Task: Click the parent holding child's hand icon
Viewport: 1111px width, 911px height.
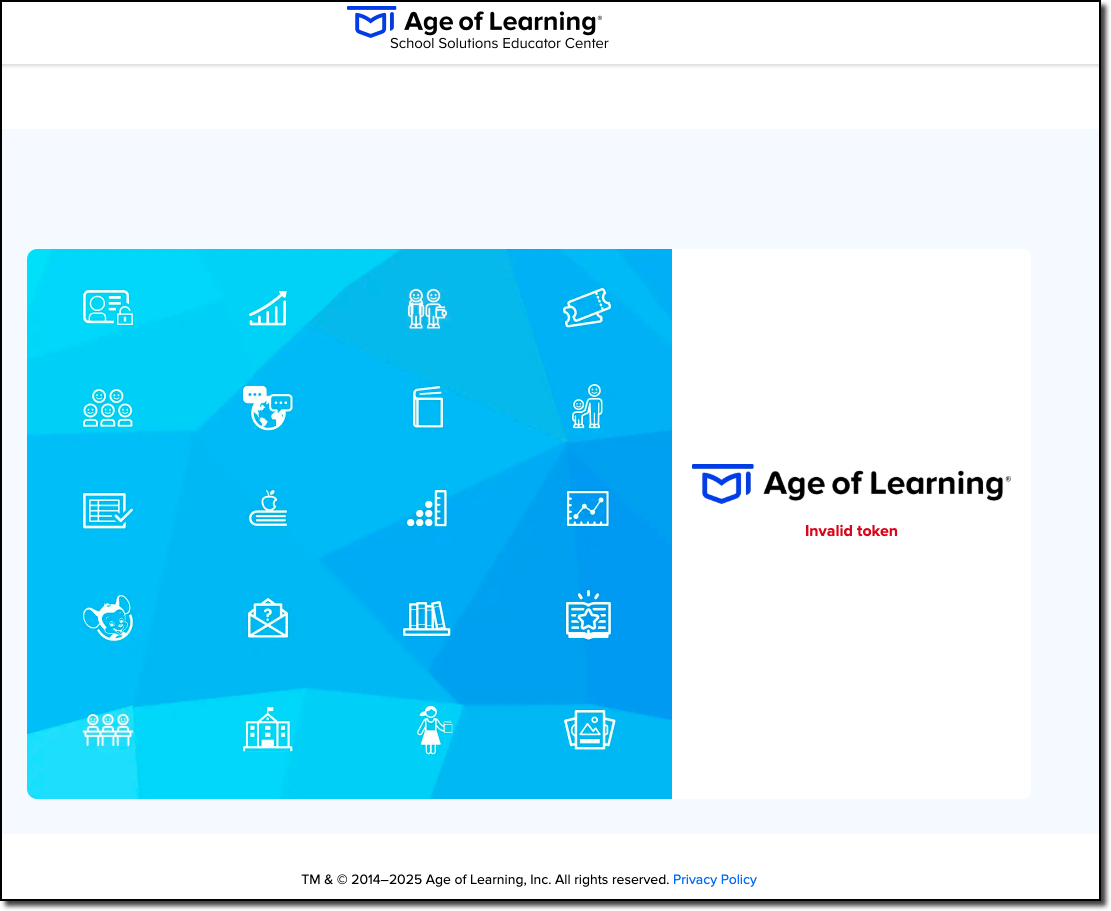Action: tap(587, 406)
